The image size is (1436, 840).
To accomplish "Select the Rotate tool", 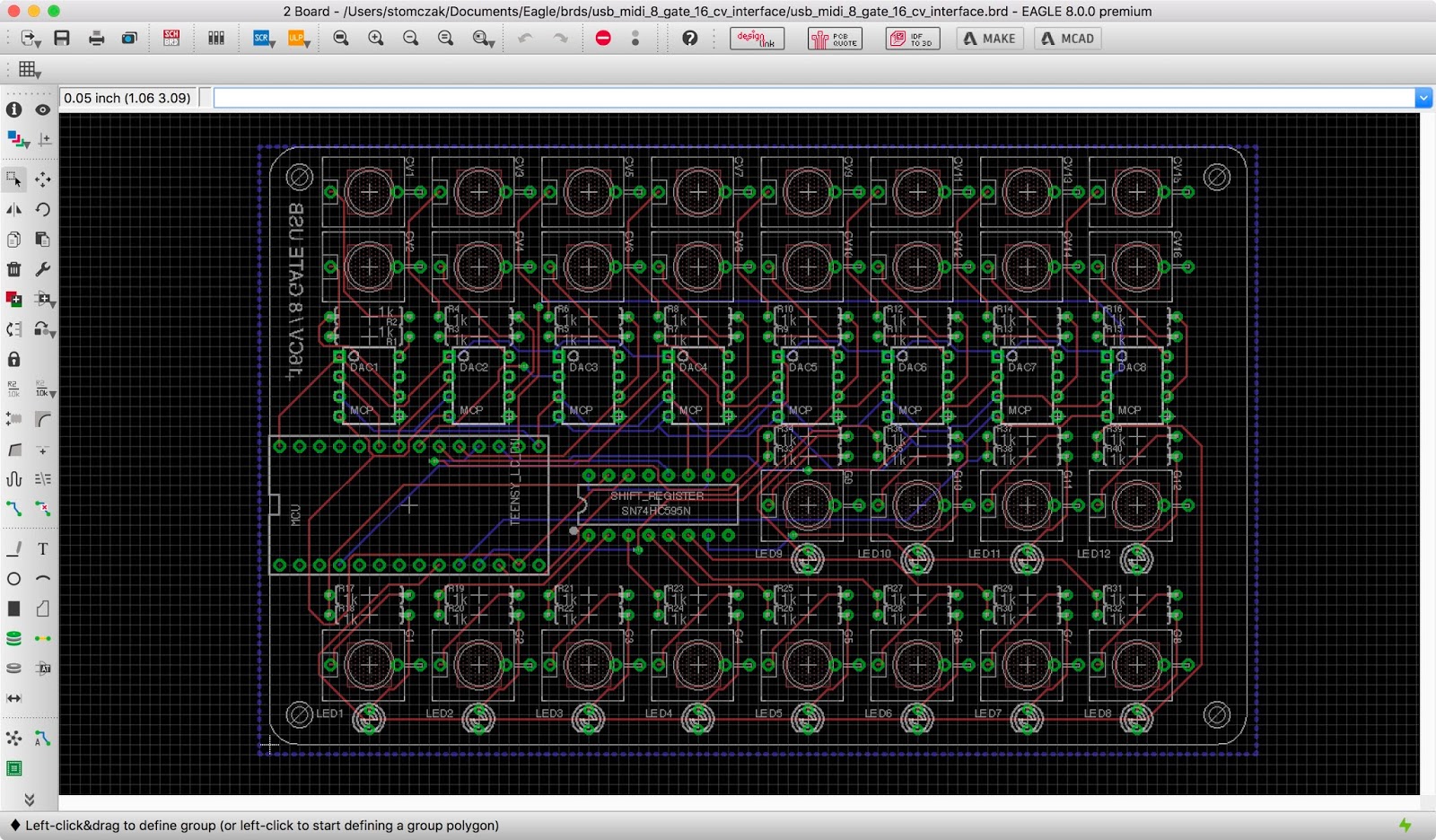I will click(x=43, y=209).
